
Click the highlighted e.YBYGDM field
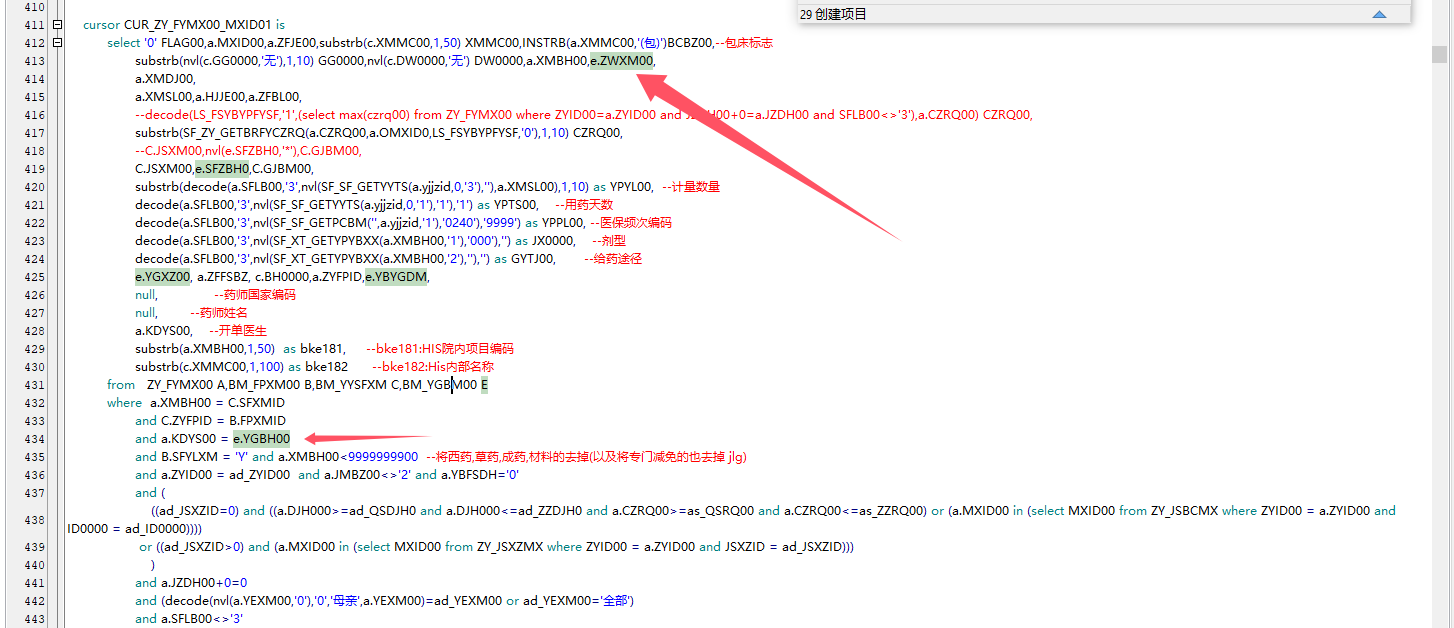coord(396,277)
